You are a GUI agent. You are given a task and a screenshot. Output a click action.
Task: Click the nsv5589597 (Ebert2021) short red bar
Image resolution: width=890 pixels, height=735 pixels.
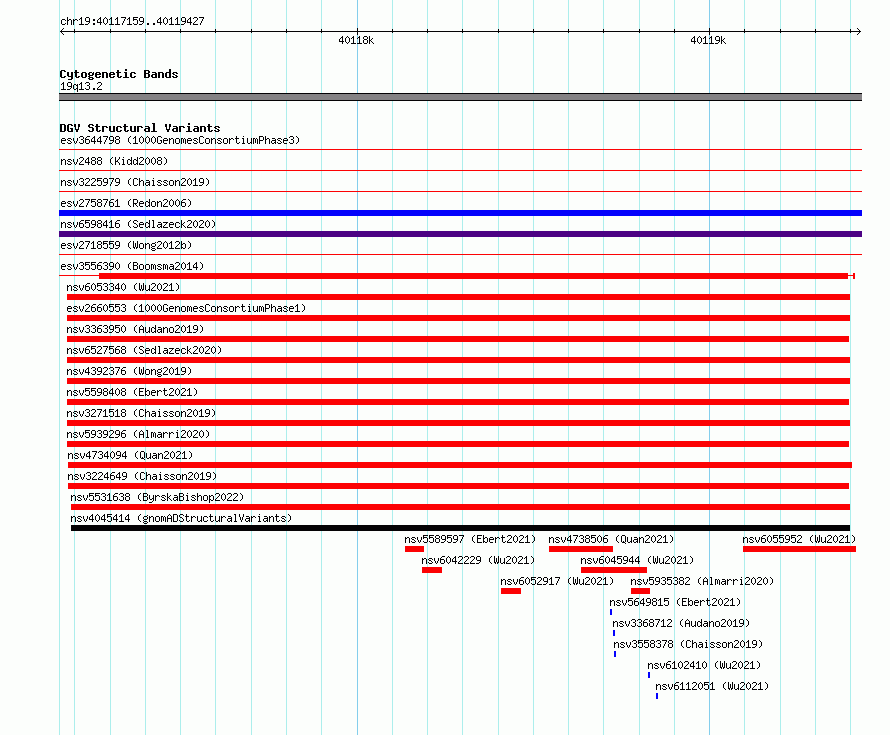click(x=414, y=549)
